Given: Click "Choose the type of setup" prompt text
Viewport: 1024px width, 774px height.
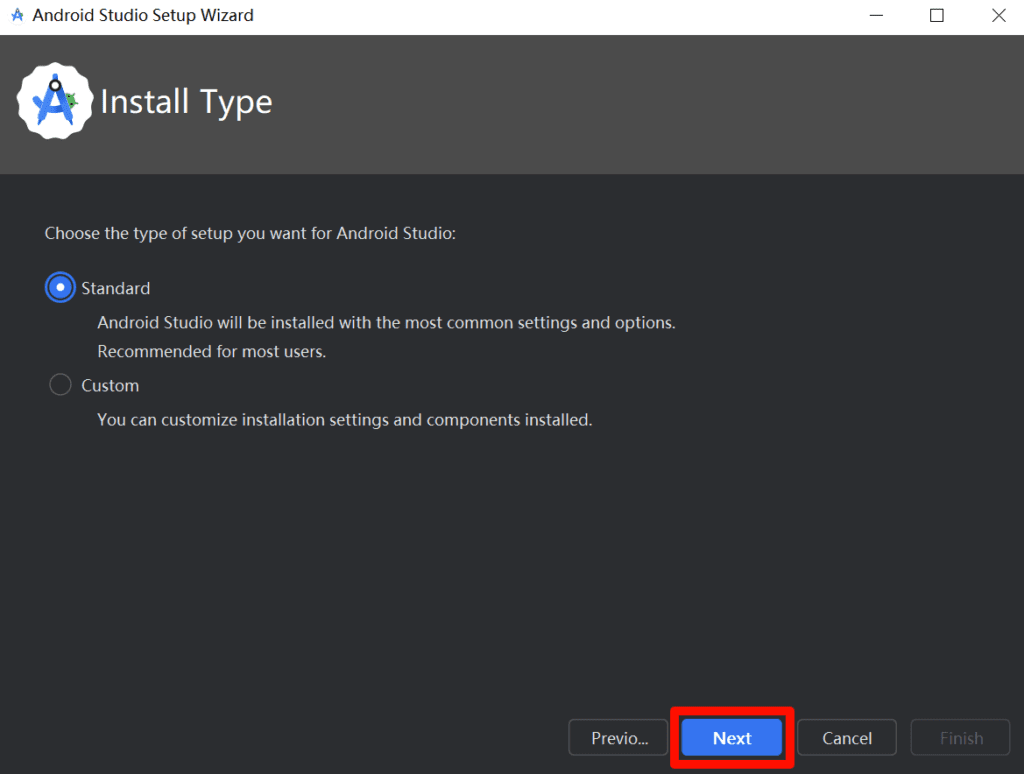Looking at the screenshot, I should (250, 233).
